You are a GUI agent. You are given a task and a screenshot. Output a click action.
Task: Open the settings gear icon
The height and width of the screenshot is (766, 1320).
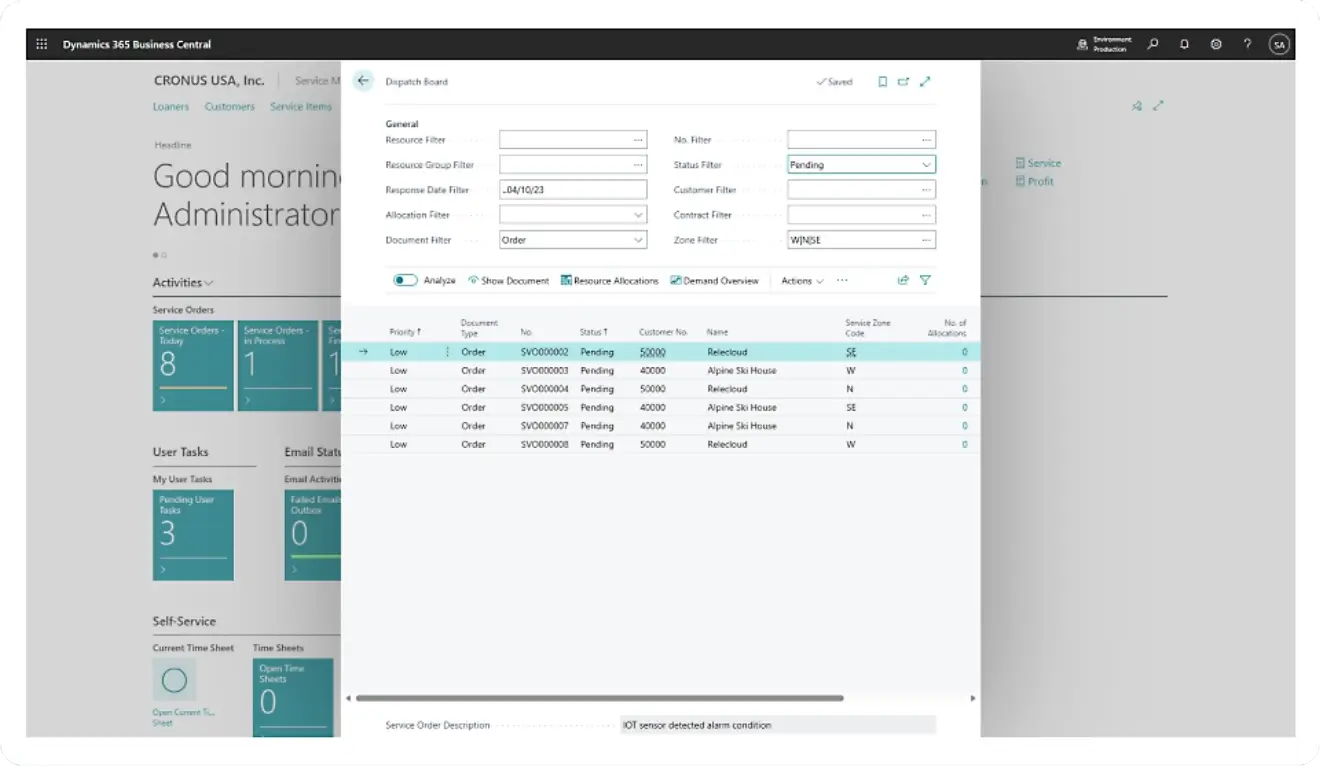[x=1215, y=43]
